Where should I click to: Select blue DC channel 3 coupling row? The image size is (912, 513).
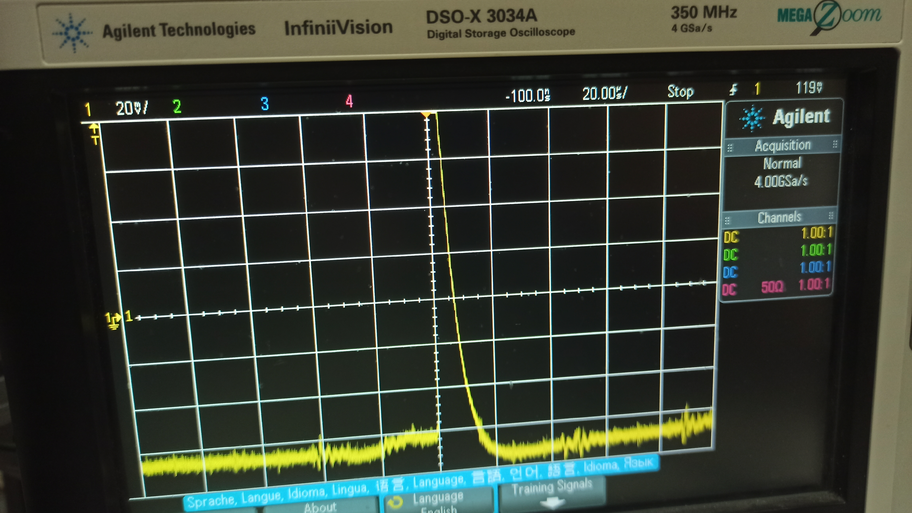point(777,269)
